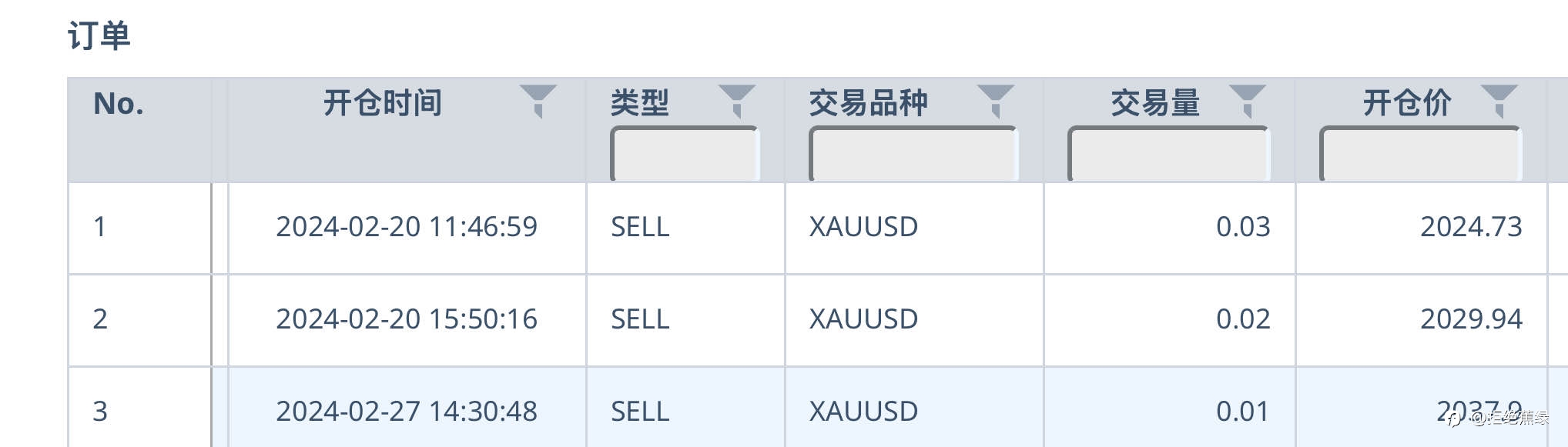
Task: Focus the 类型 filter text box
Action: click(685, 154)
